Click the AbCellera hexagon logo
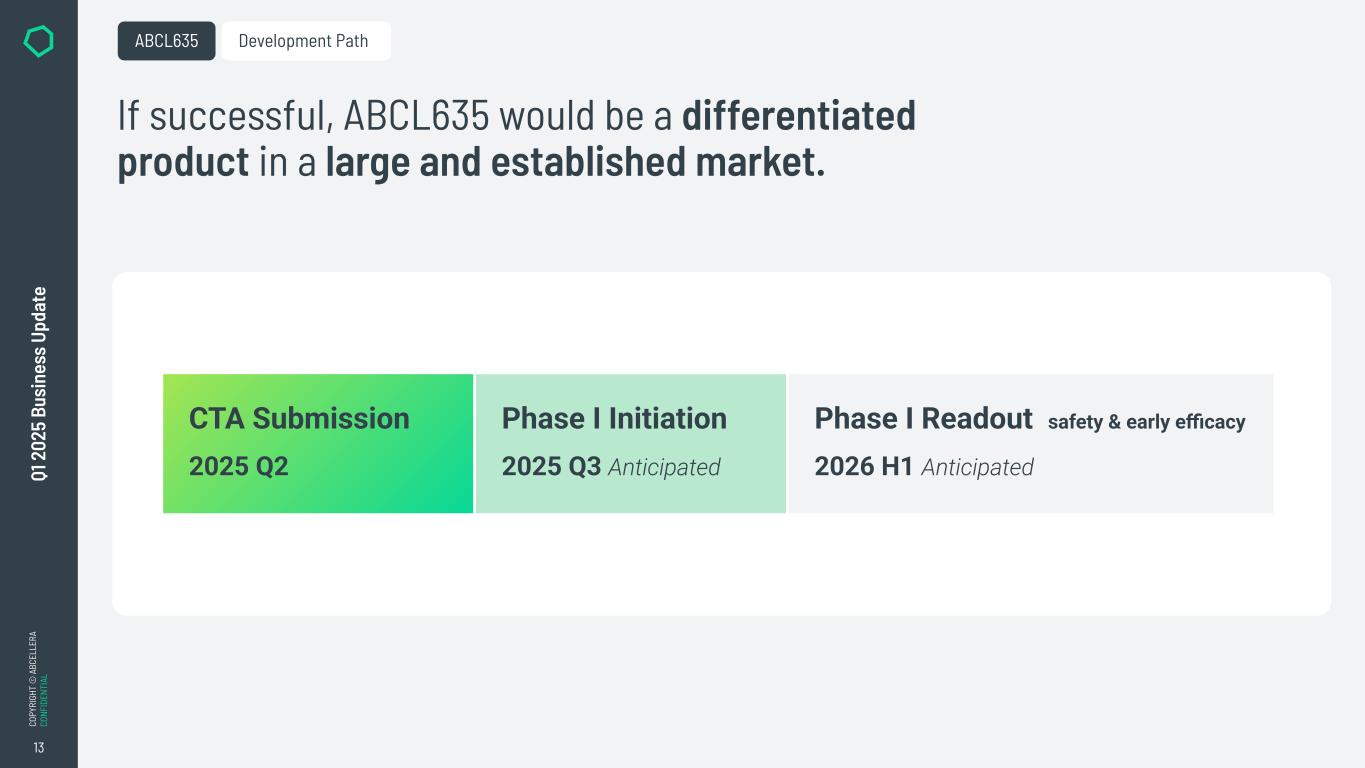Image resolution: width=1365 pixels, height=768 pixels. [38, 41]
